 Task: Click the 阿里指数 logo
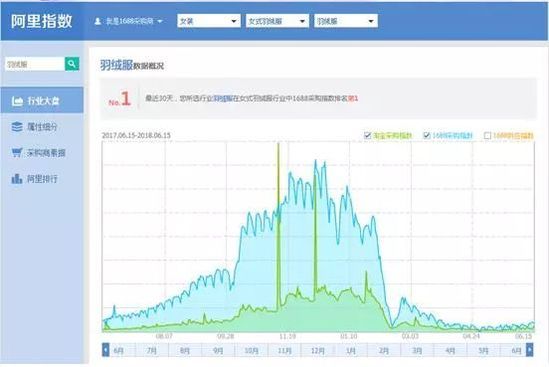[x=42, y=21]
